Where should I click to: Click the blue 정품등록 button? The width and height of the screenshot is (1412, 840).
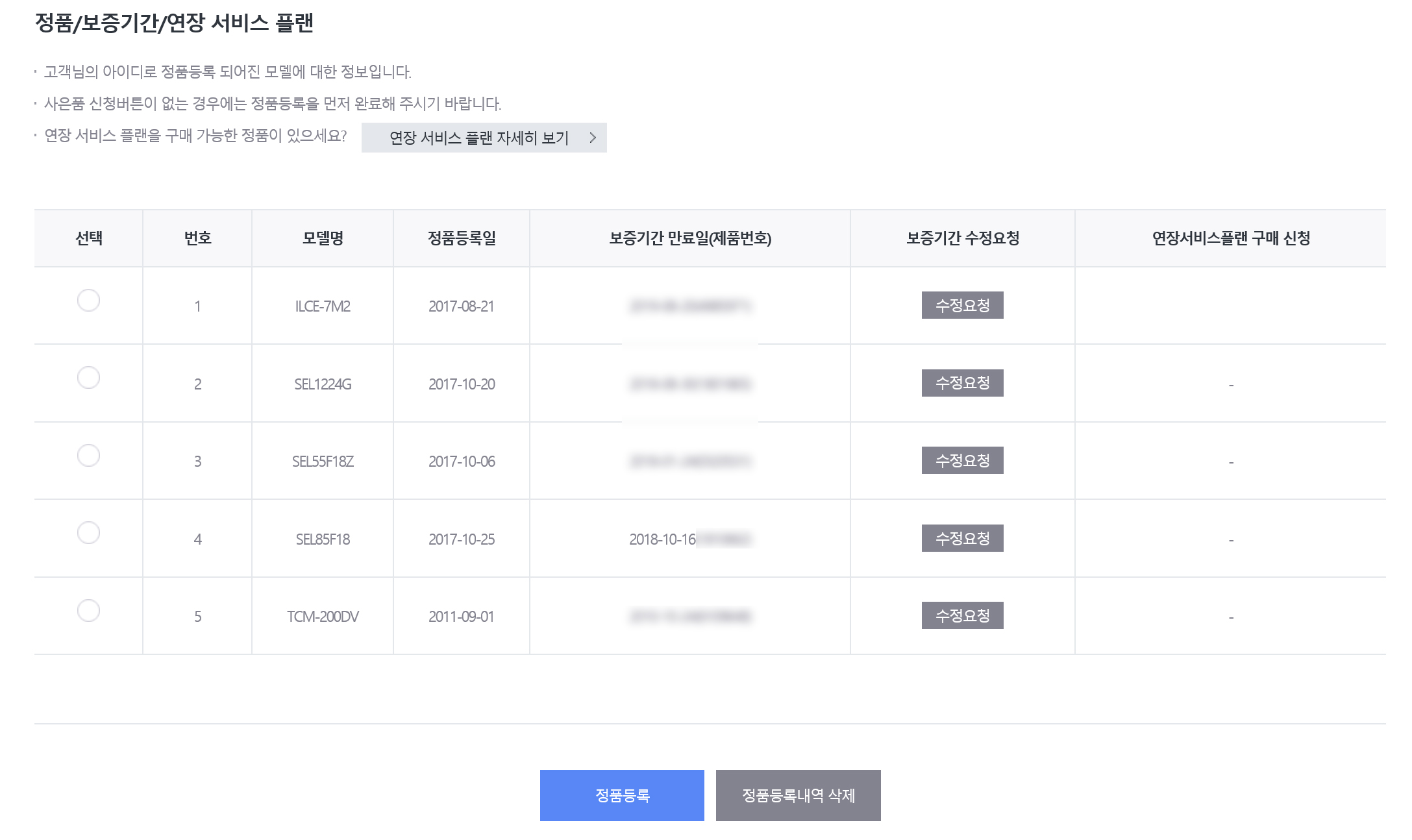coord(621,795)
